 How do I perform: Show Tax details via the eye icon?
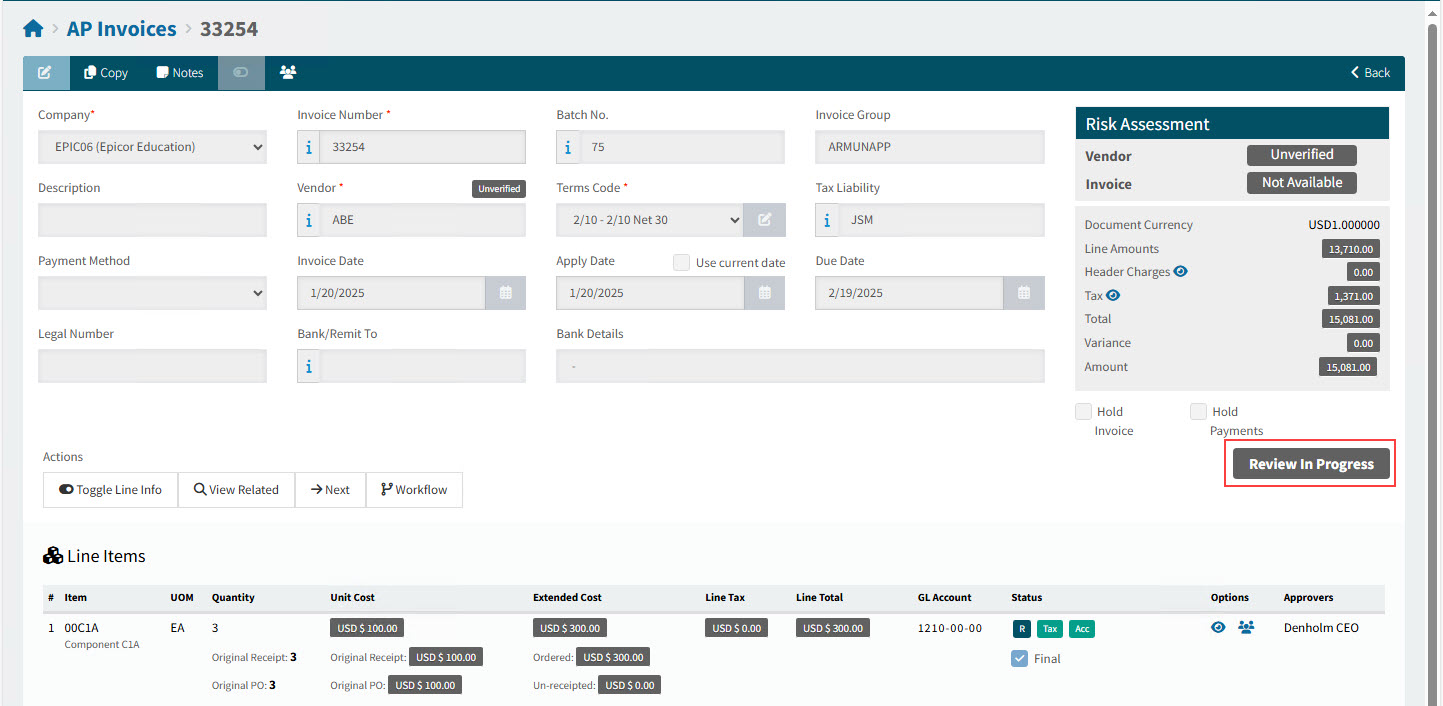[1113, 295]
